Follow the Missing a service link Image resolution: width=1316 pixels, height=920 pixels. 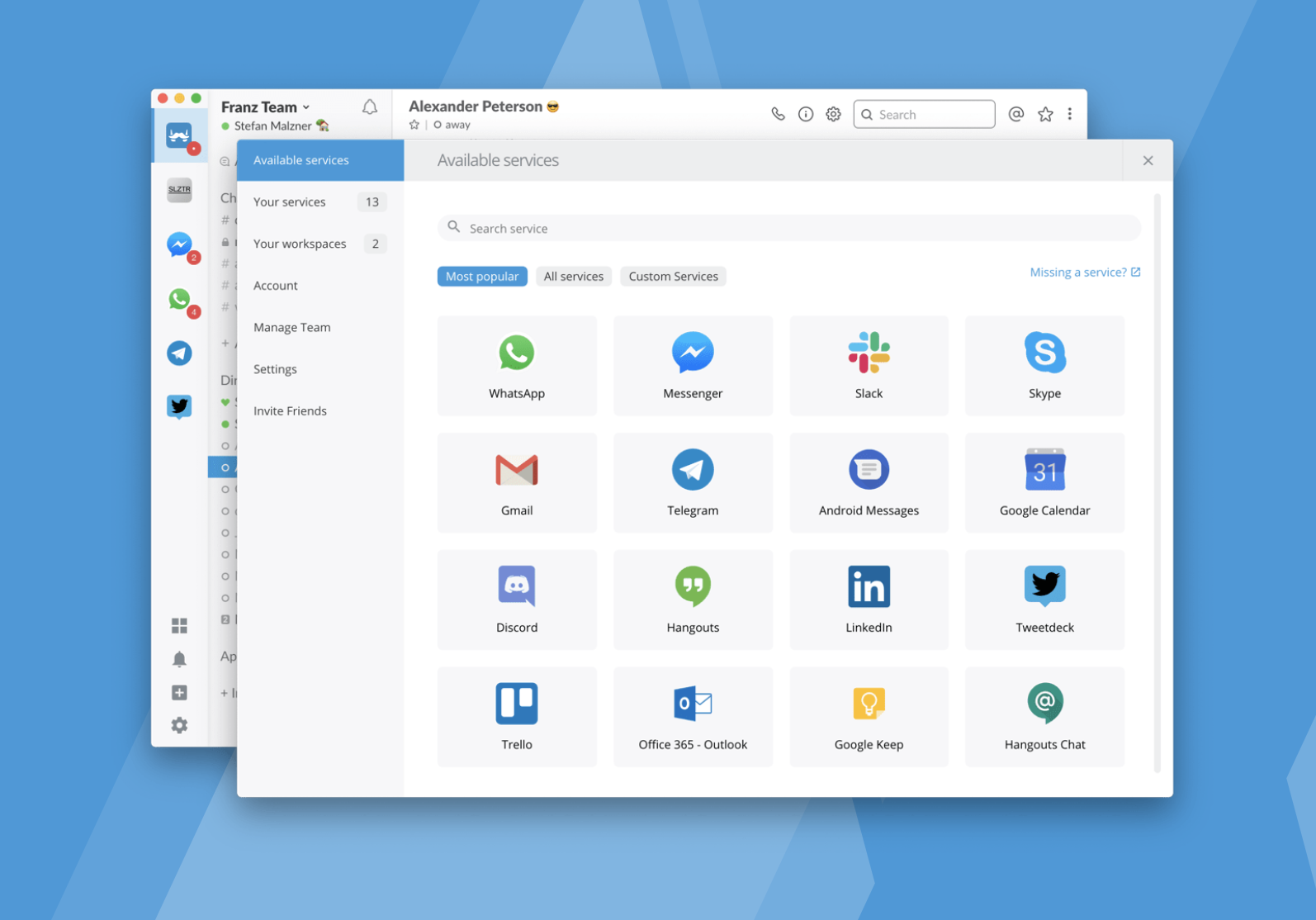tap(1085, 273)
